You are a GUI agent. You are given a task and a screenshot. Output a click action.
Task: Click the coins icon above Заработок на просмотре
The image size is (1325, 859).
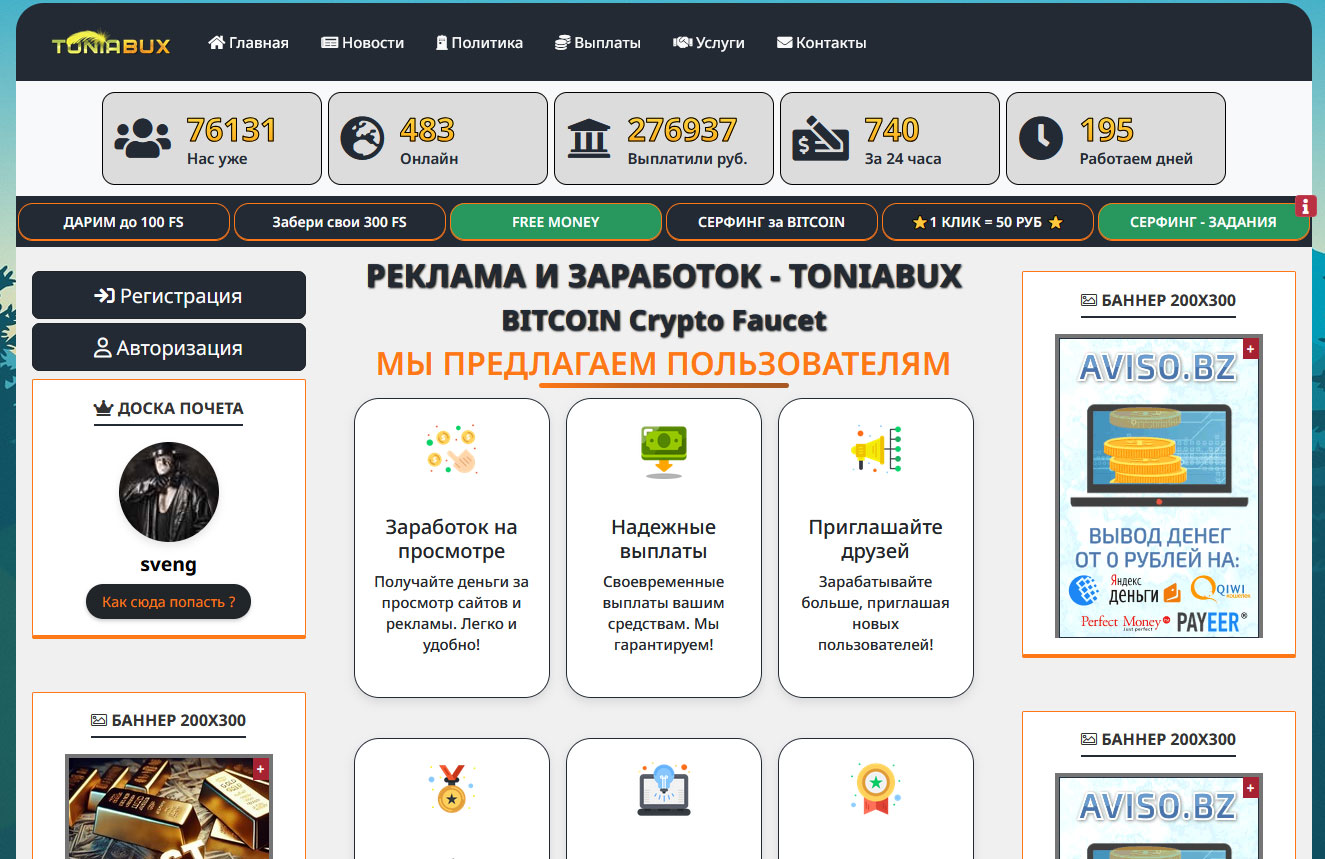tap(452, 449)
